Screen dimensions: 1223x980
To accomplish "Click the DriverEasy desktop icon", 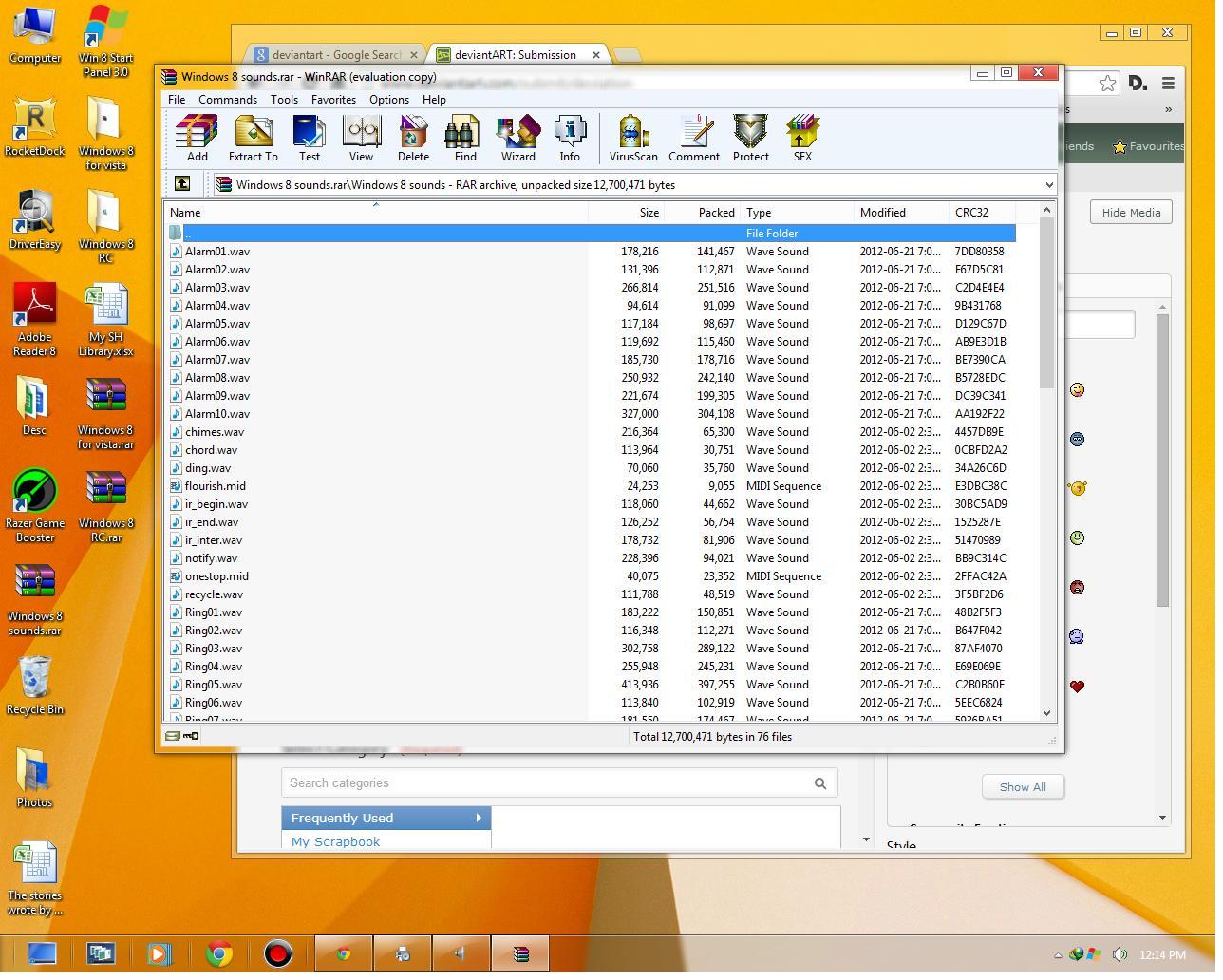I will (35, 219).
